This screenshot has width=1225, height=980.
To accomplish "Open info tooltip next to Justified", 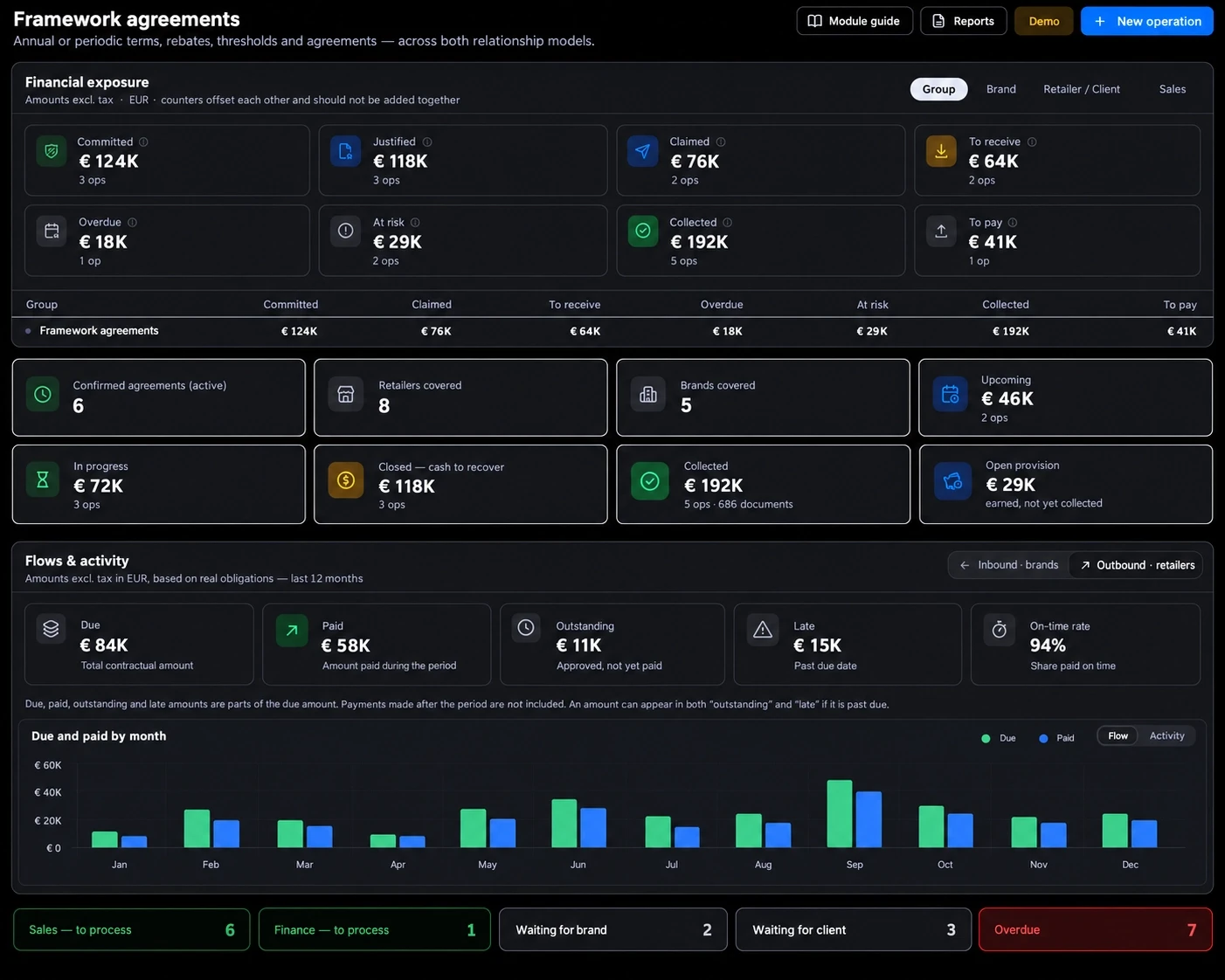I will pyautogui.click(x=427, y=142).
